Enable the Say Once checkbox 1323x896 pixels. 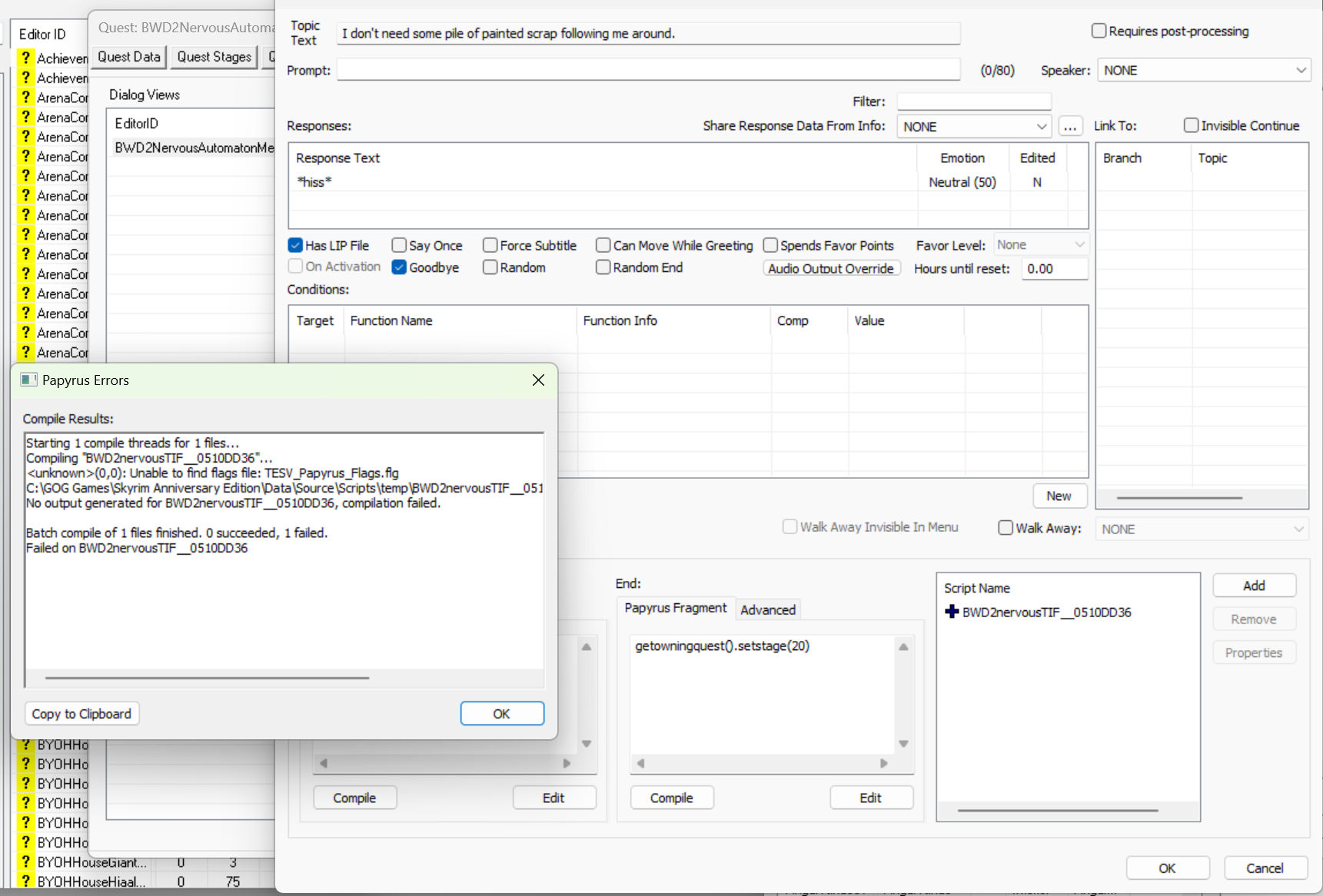tap(400, 245)
